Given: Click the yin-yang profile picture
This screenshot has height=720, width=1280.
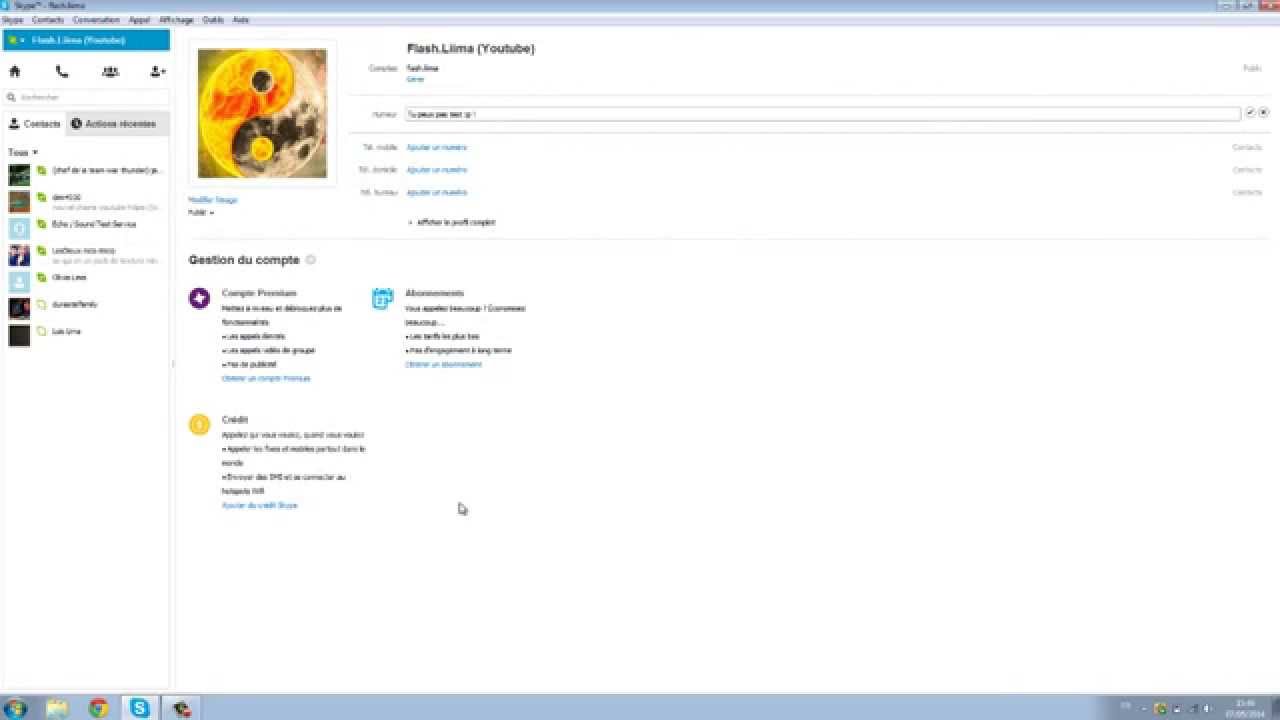Looking at the screenshot, I should 262,114.
